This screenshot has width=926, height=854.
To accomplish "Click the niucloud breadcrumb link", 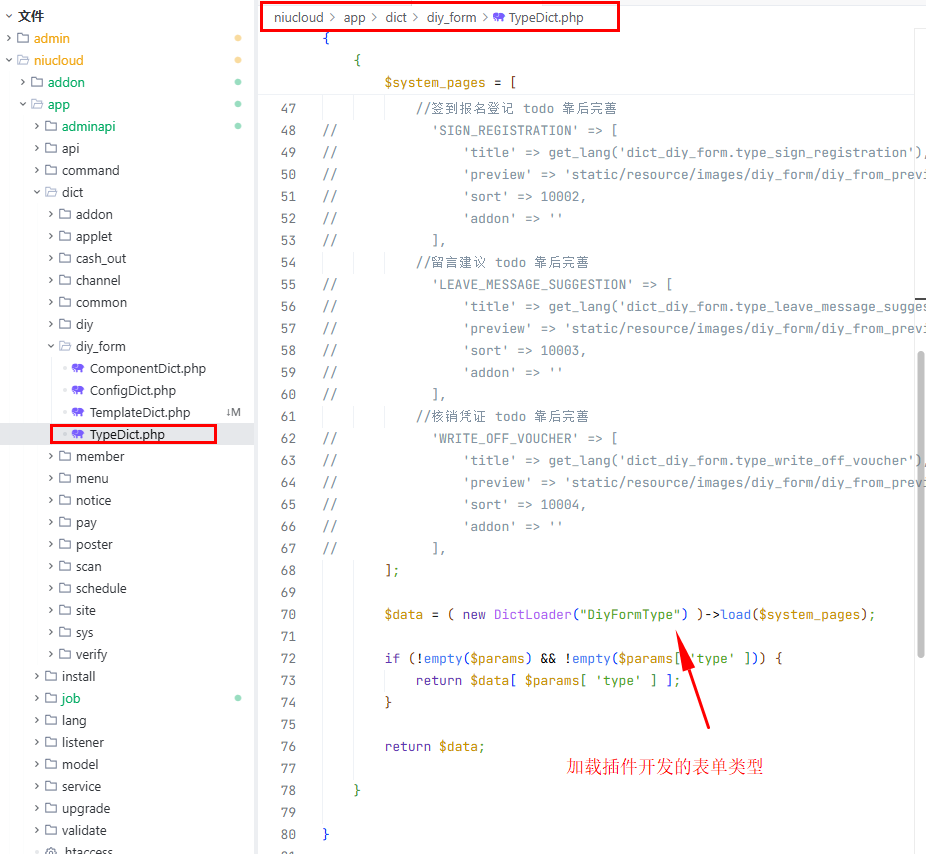I will pyautogui.click(x=298, y=17).
